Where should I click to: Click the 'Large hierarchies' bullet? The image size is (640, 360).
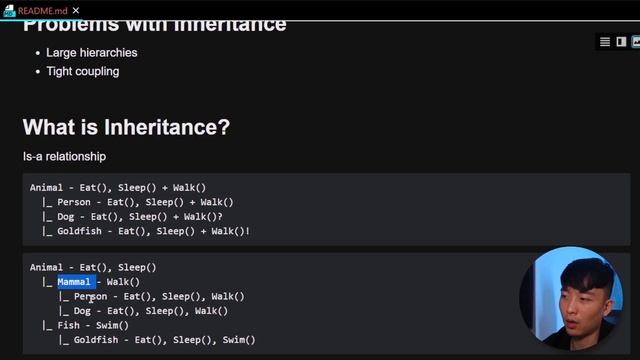tap(91, 53)
